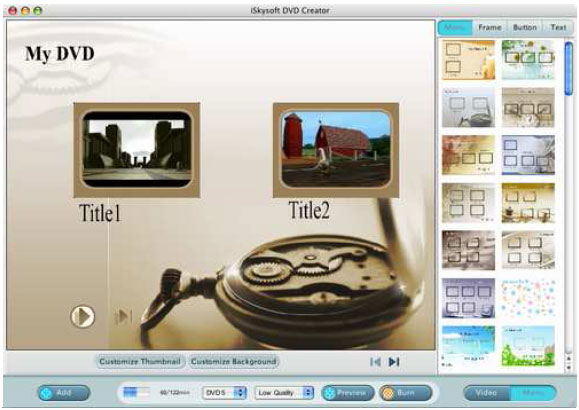
Task: Open the Text tab
Action: click(x=558, y=28)
